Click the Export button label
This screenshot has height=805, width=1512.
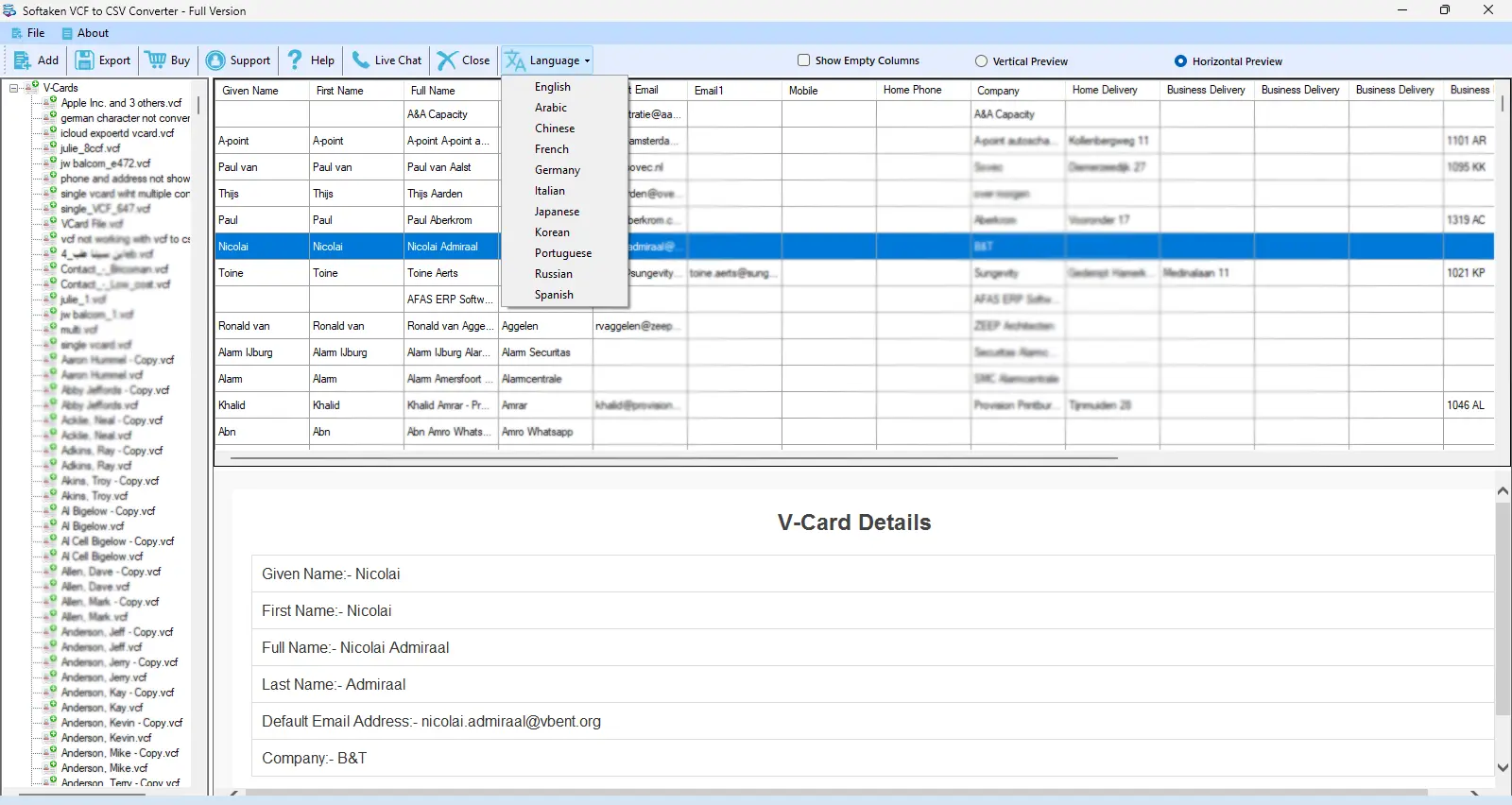pyautogui.click(x=114, y=60)
